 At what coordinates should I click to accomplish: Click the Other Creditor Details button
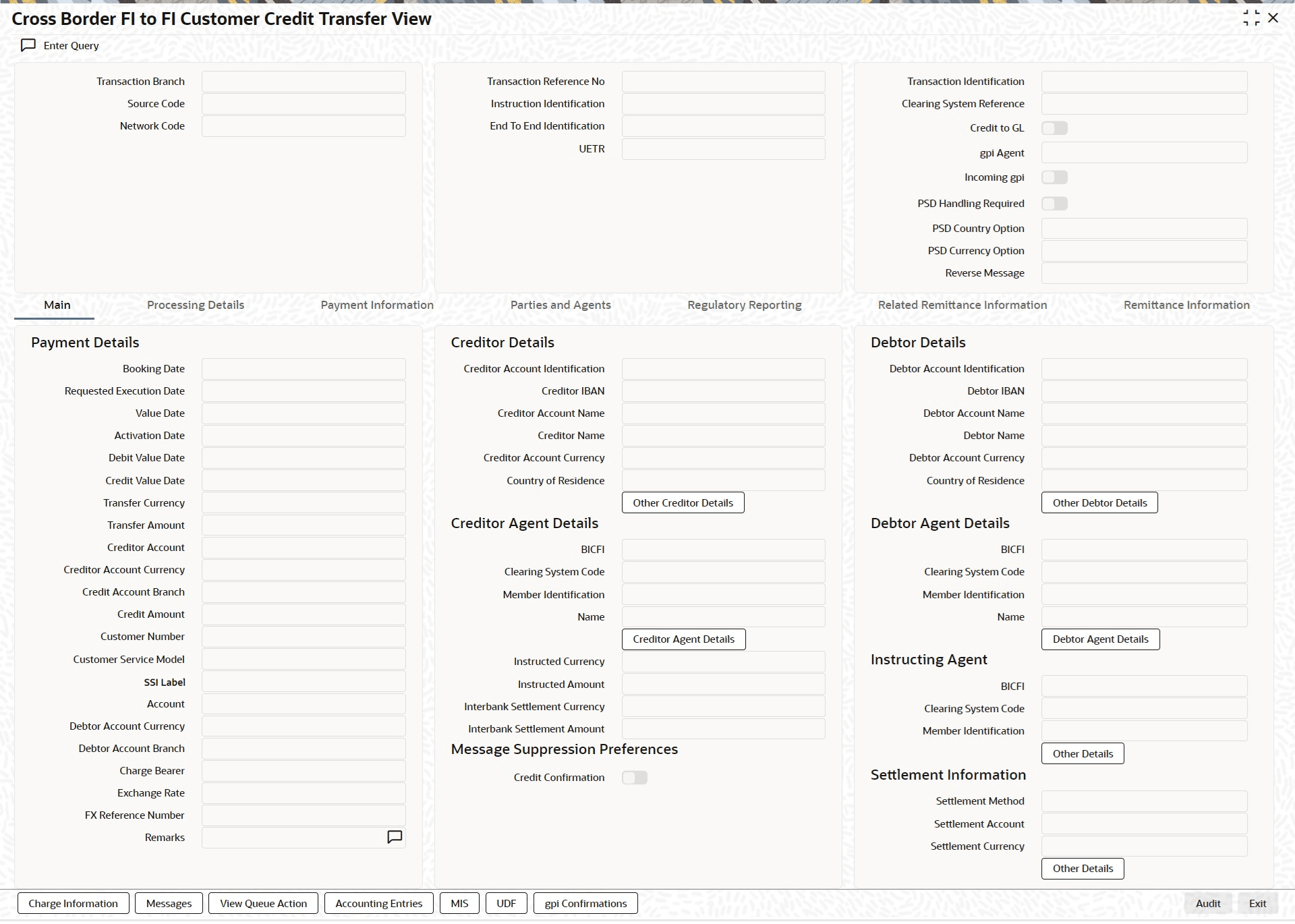[683, 503]
